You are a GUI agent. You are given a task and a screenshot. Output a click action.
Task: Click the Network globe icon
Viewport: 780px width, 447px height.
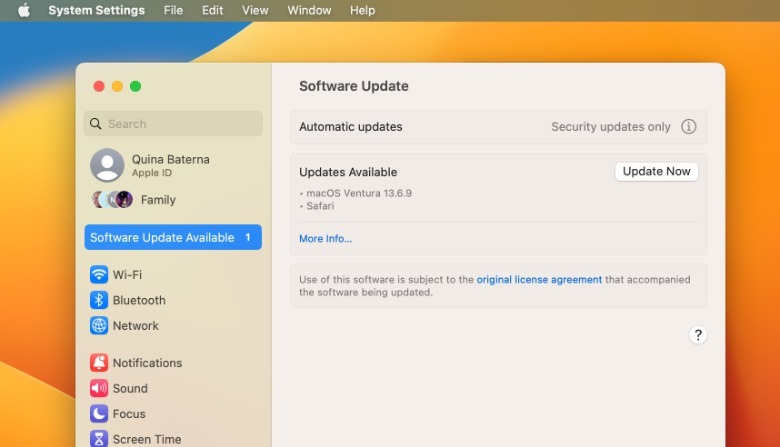point(99,326)
